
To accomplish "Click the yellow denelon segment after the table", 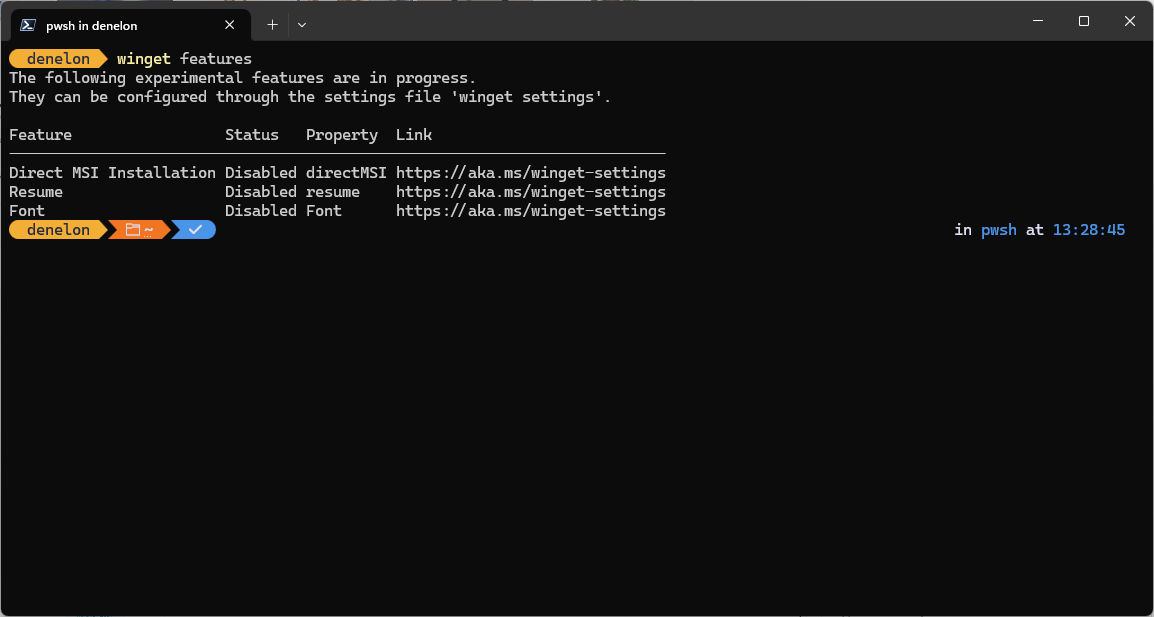I will [57, 229].
